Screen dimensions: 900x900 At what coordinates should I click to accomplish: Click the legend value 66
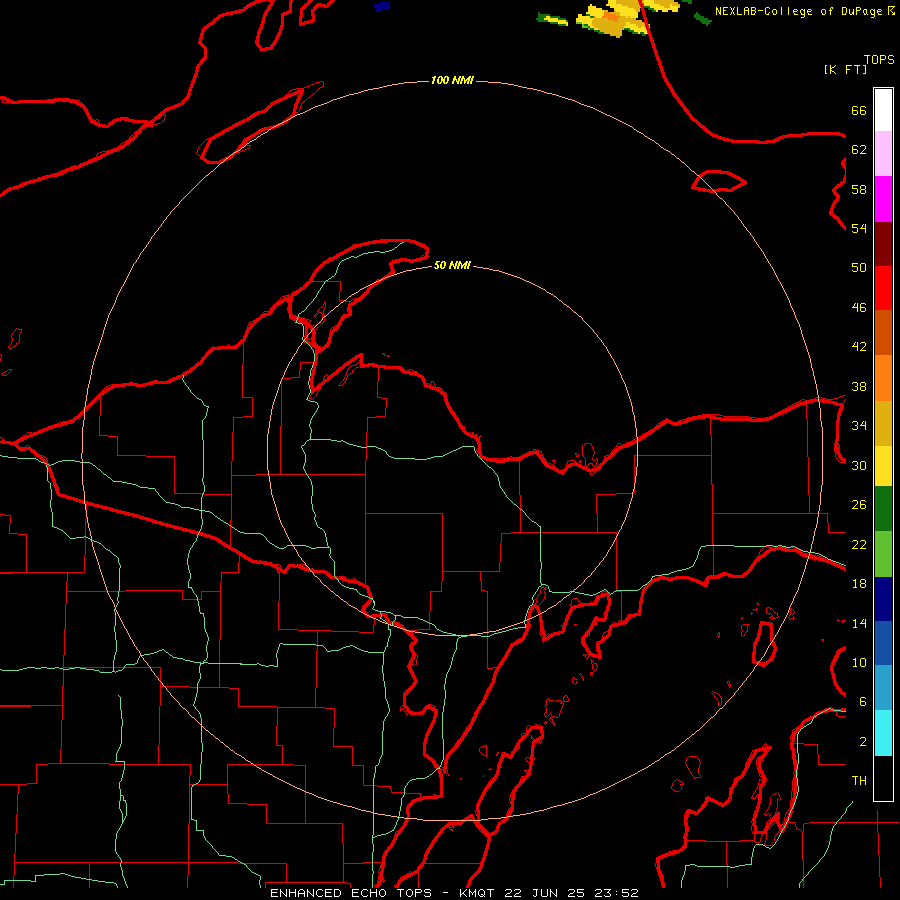click(x=859, y=111)
